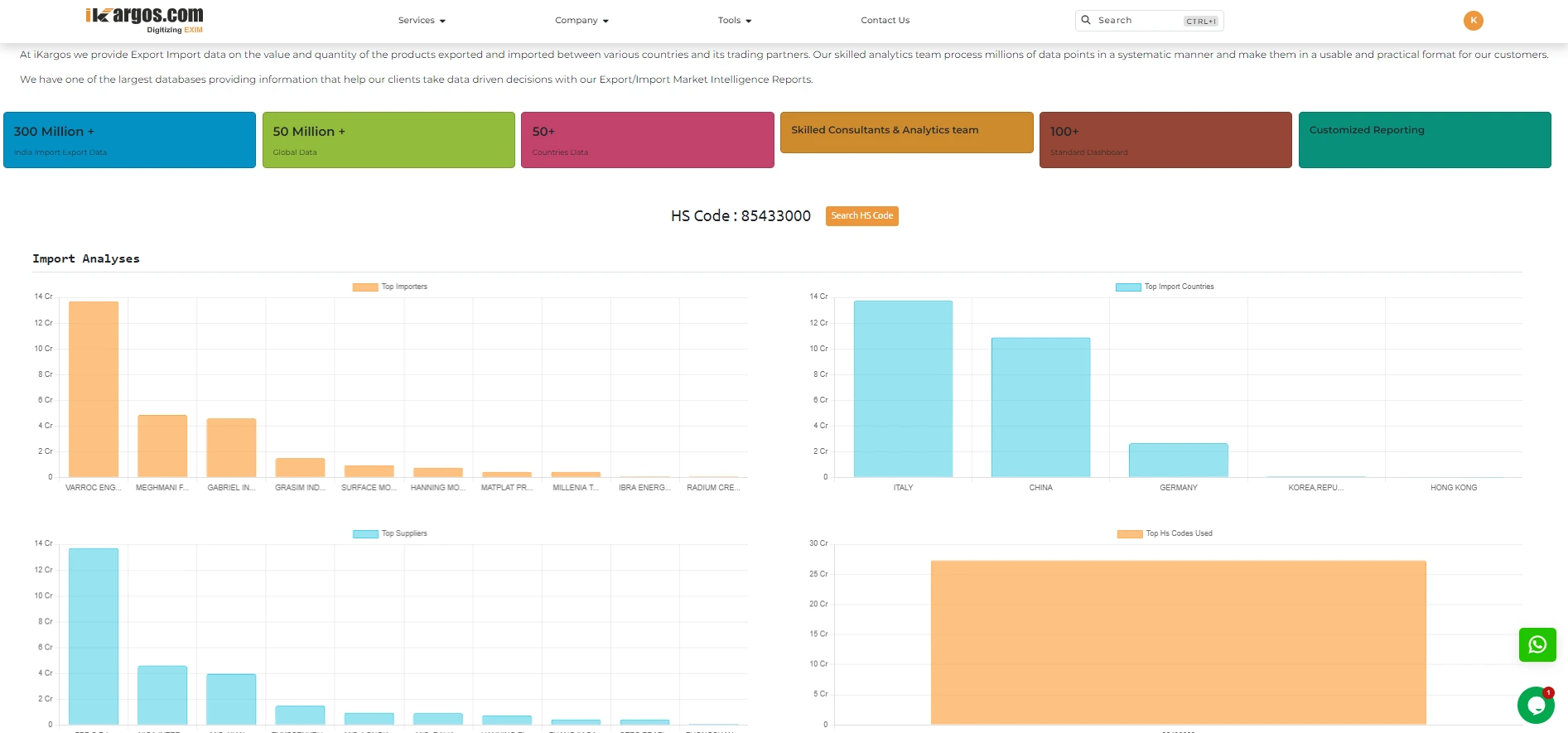Expand the Company dropdown menu
The height and width of the screenshot is (733, 1568).
click(x=581, y=21)
